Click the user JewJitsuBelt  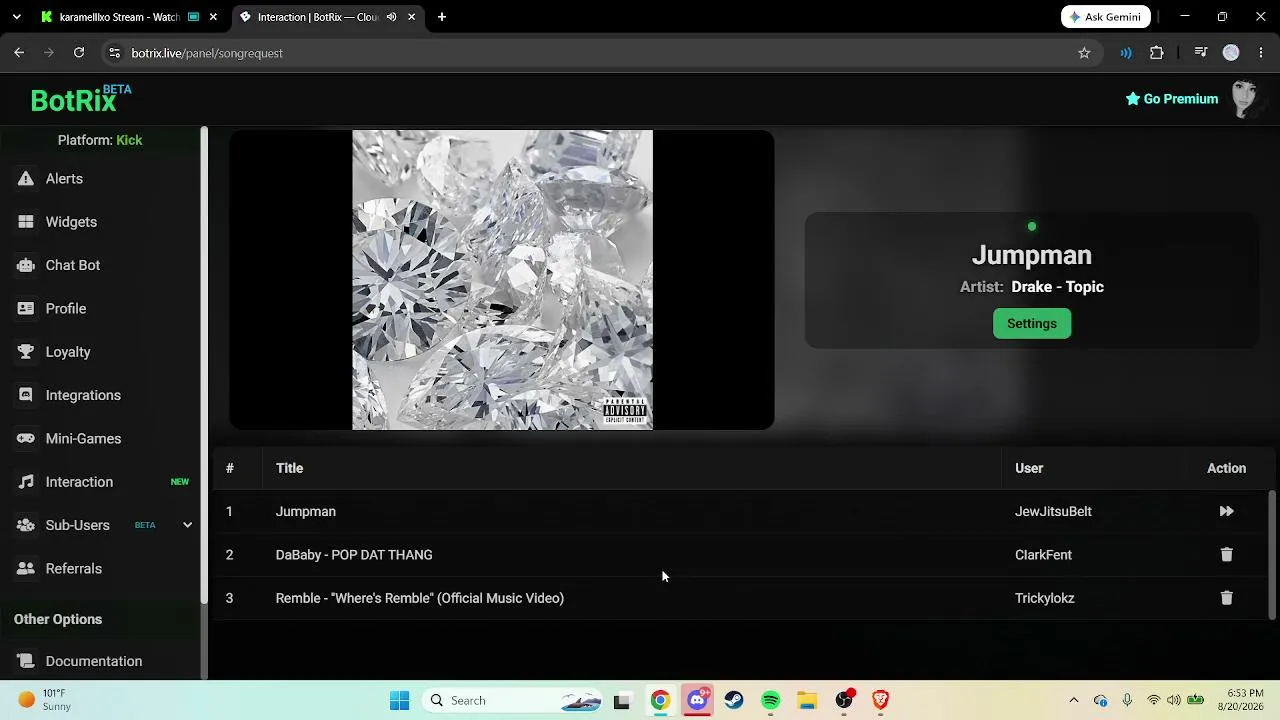(x=1053, y=512)
